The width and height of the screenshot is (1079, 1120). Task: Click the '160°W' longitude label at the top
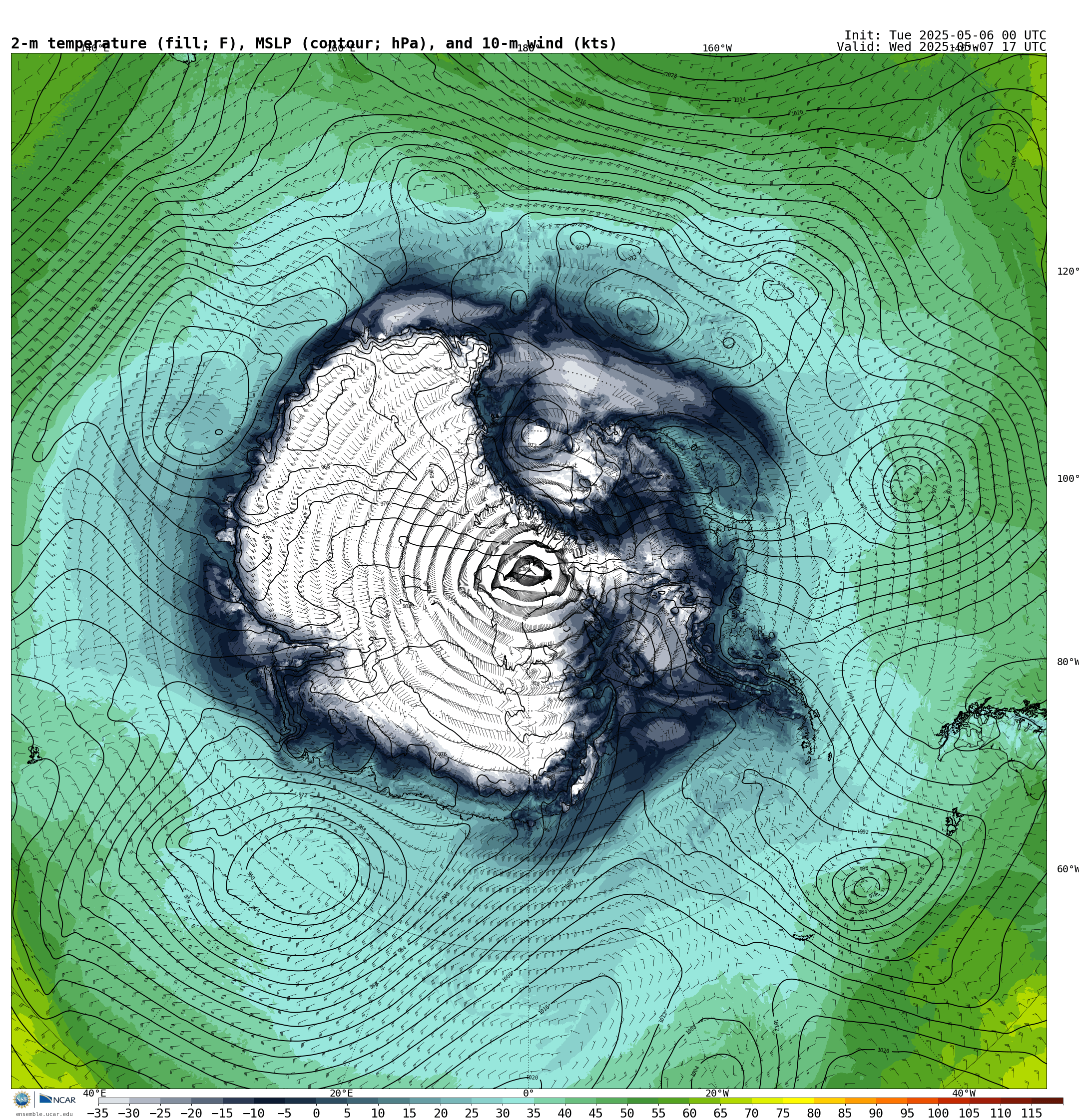pyautogui.click(x=717, y=48)
